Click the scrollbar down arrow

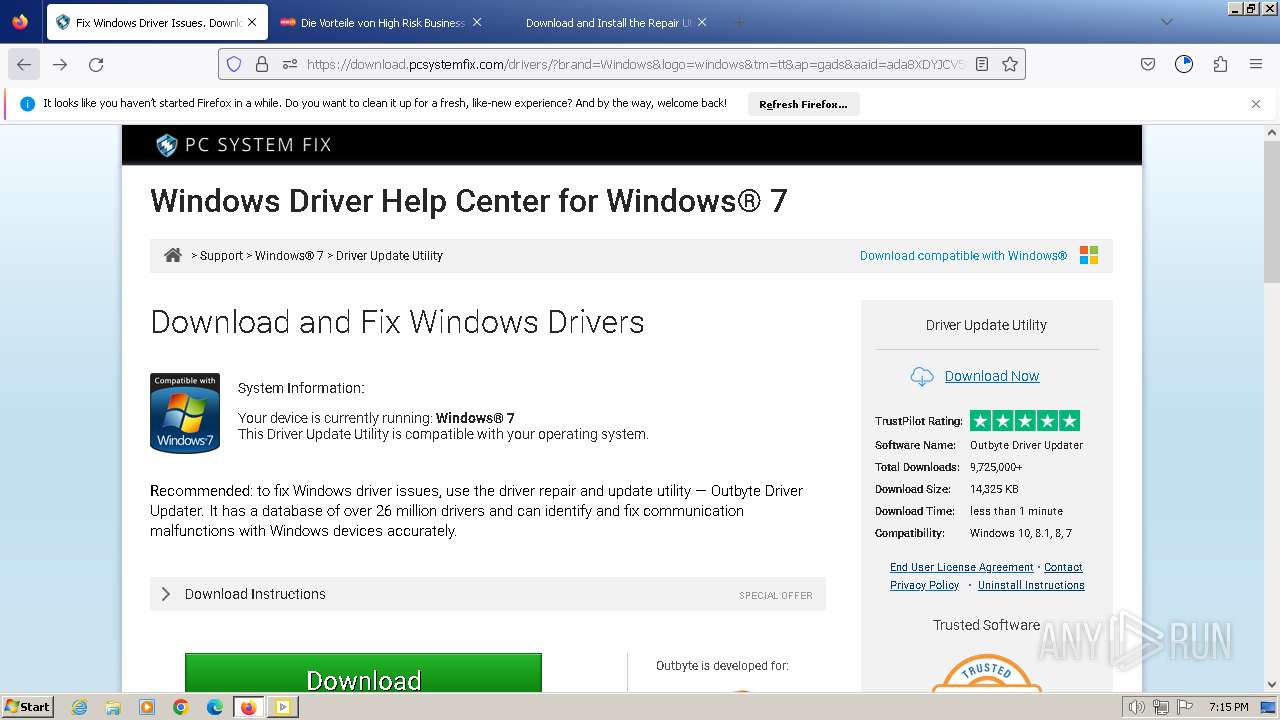(1272, 685)
